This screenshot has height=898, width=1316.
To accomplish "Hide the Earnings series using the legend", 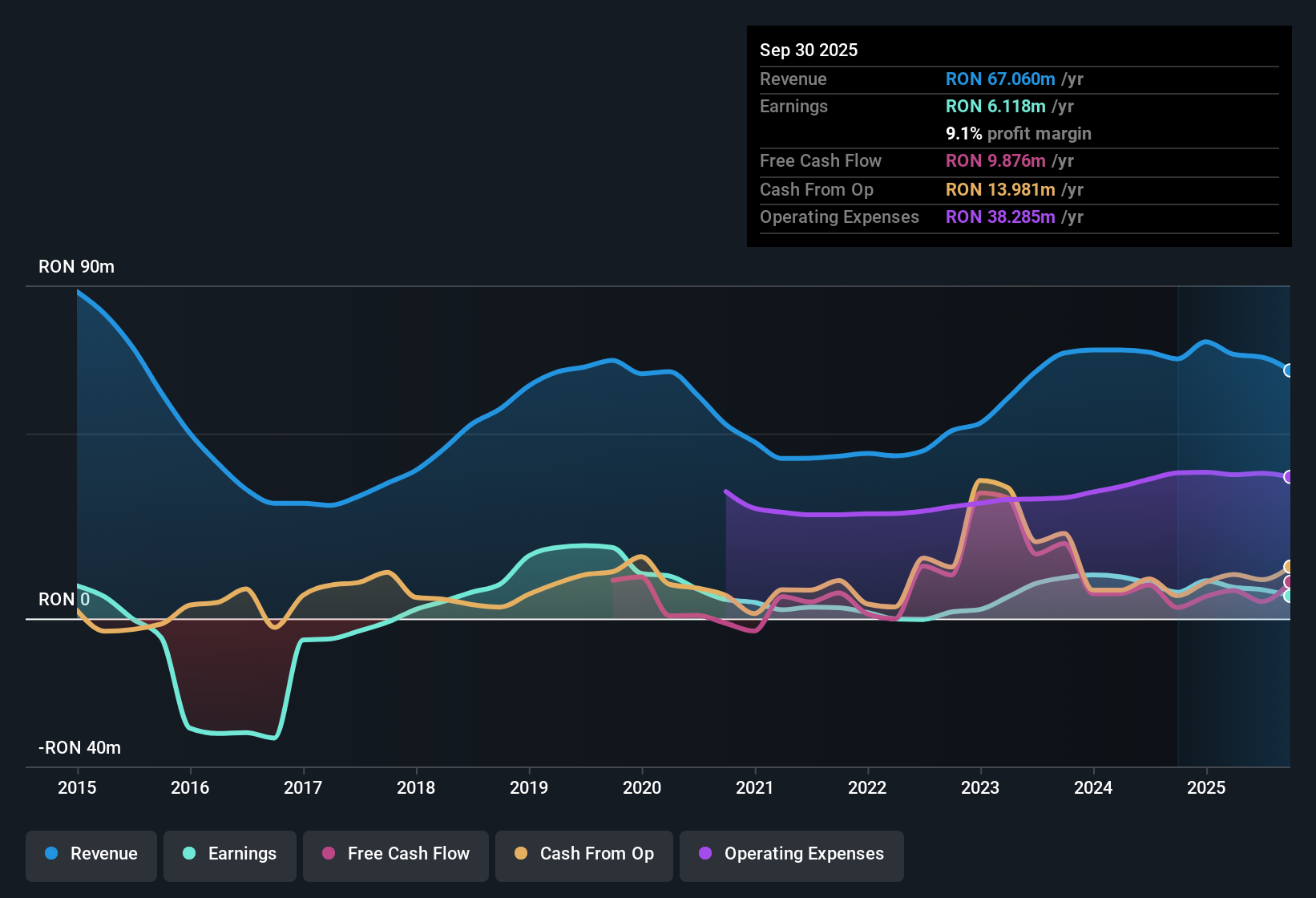I will tap(229, 854).
